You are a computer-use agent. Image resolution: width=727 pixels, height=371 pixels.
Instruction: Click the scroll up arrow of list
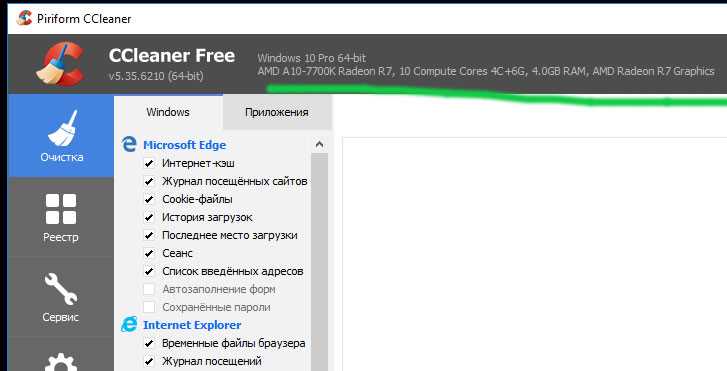tap(319, 145)
